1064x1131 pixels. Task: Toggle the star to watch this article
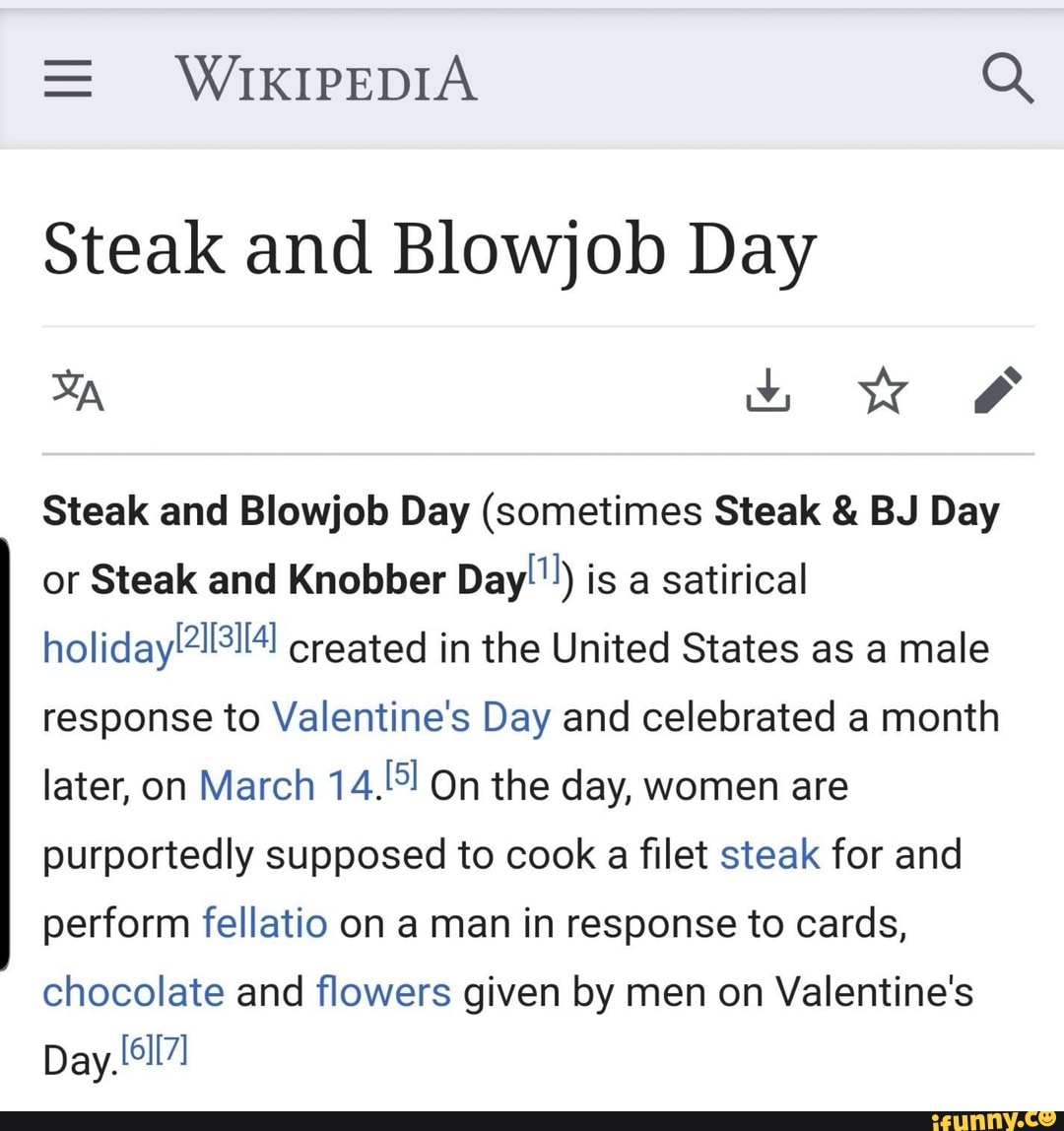[883, 389]
